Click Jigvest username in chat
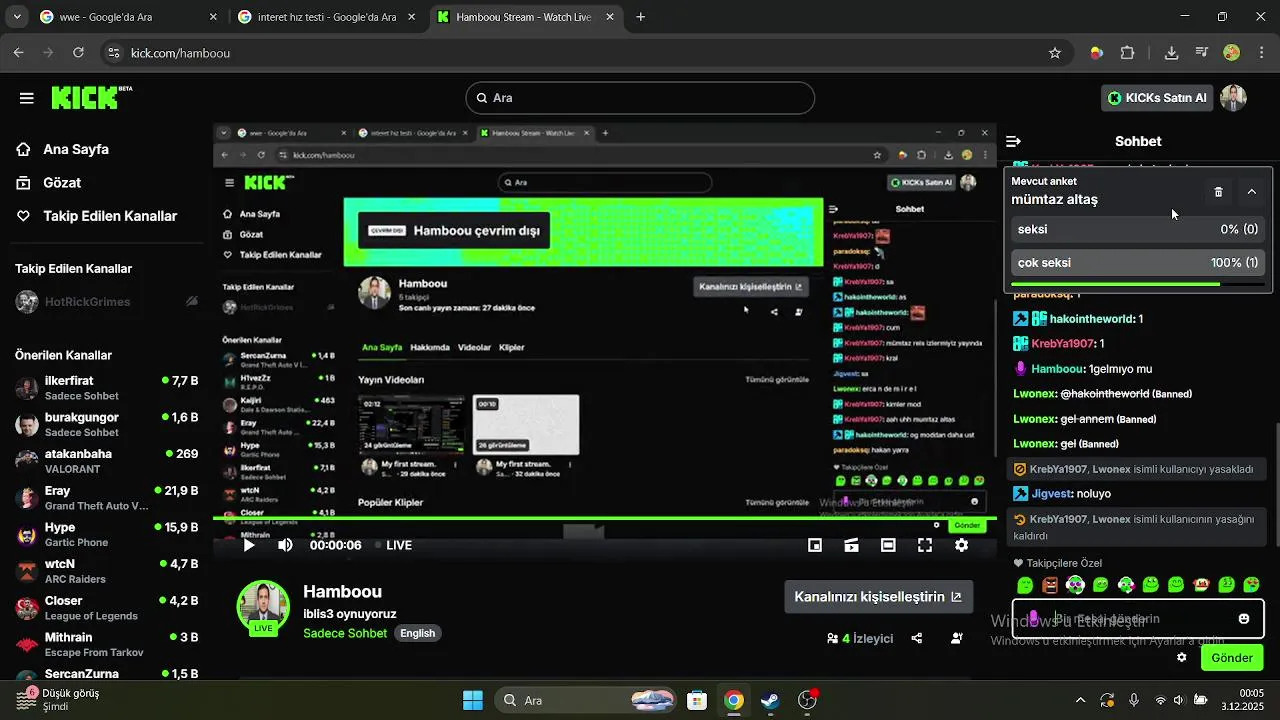1280x720 pixels. 1051,494
